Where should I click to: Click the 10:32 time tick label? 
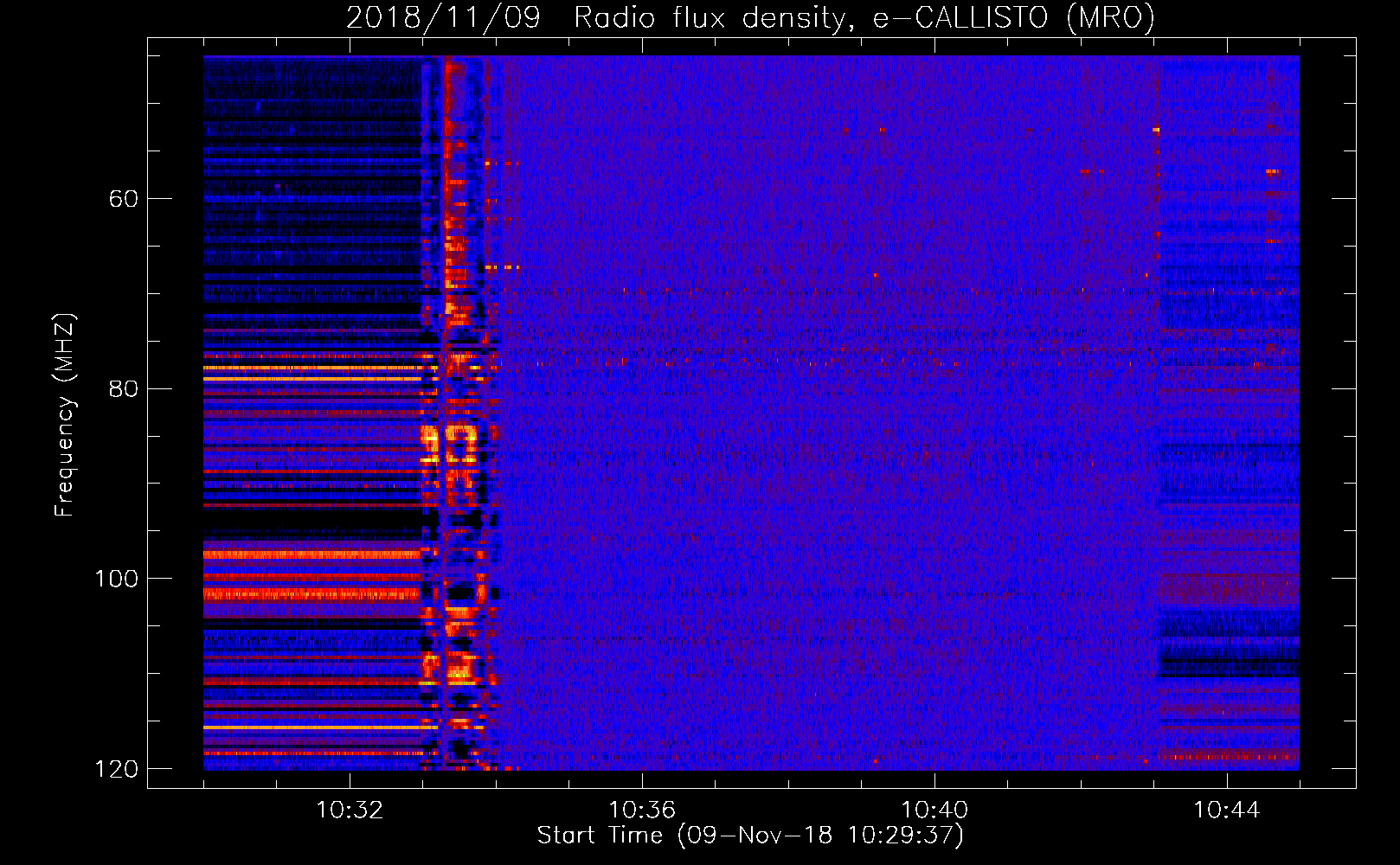tap(350, 811)
